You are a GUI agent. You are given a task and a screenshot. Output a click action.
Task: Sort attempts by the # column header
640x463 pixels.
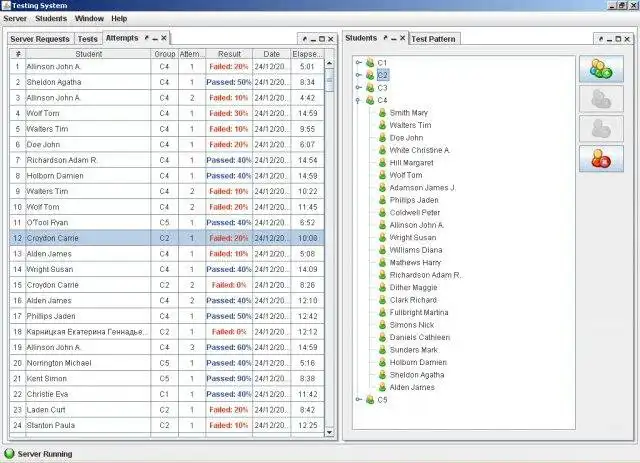point(18,54)
